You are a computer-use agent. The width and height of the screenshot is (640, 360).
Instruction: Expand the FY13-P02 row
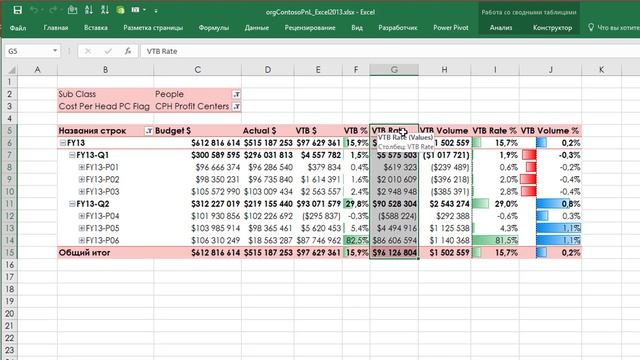pyautogui.click(x=82, y=180)
